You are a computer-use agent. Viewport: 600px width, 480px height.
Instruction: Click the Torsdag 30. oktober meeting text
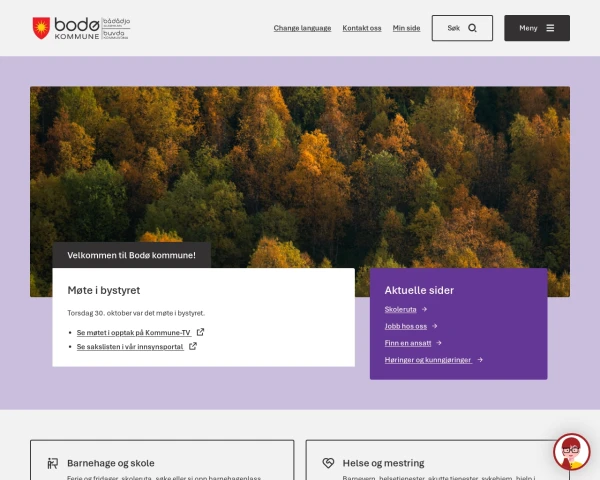136,313
